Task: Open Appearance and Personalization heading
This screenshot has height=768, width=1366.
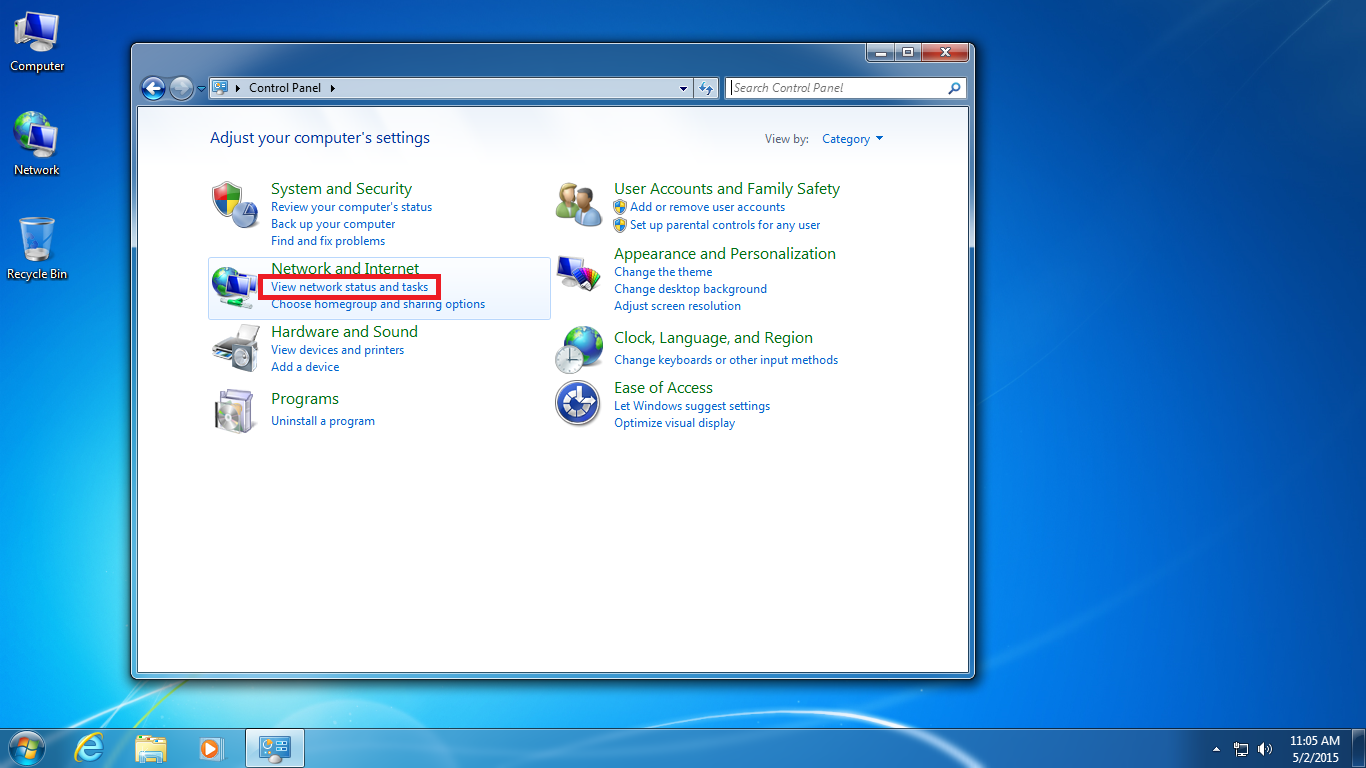Action: pos(725,254)
